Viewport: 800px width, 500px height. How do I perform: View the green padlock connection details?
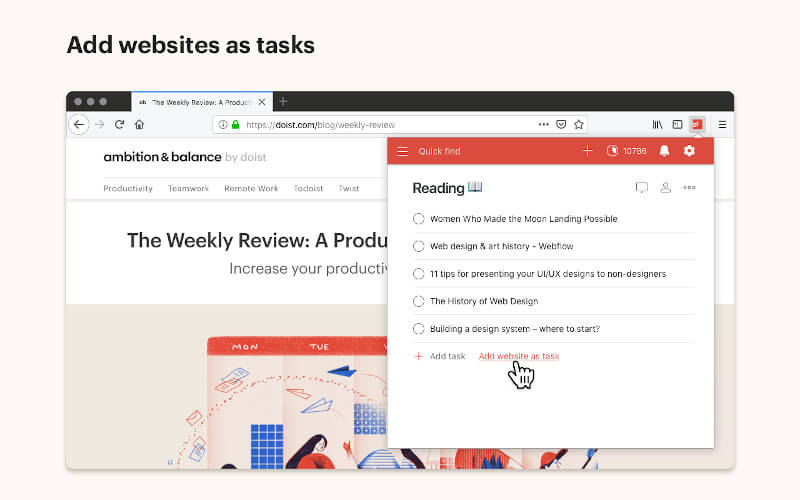click(x=236, y=124)
